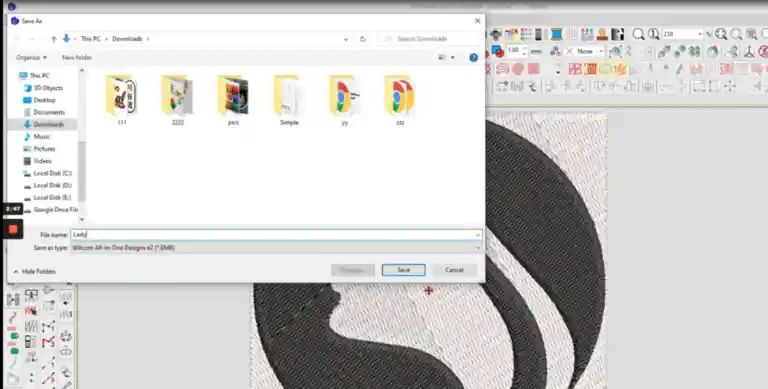Click the red wavy lines stitch icon
Screen dimensions: 768x389
point(503,69)
